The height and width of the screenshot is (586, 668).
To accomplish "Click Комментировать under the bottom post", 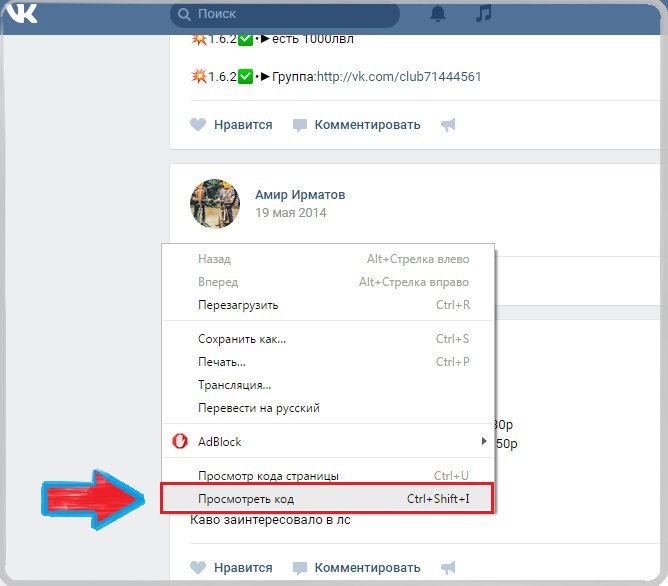I will pos(367,568).
